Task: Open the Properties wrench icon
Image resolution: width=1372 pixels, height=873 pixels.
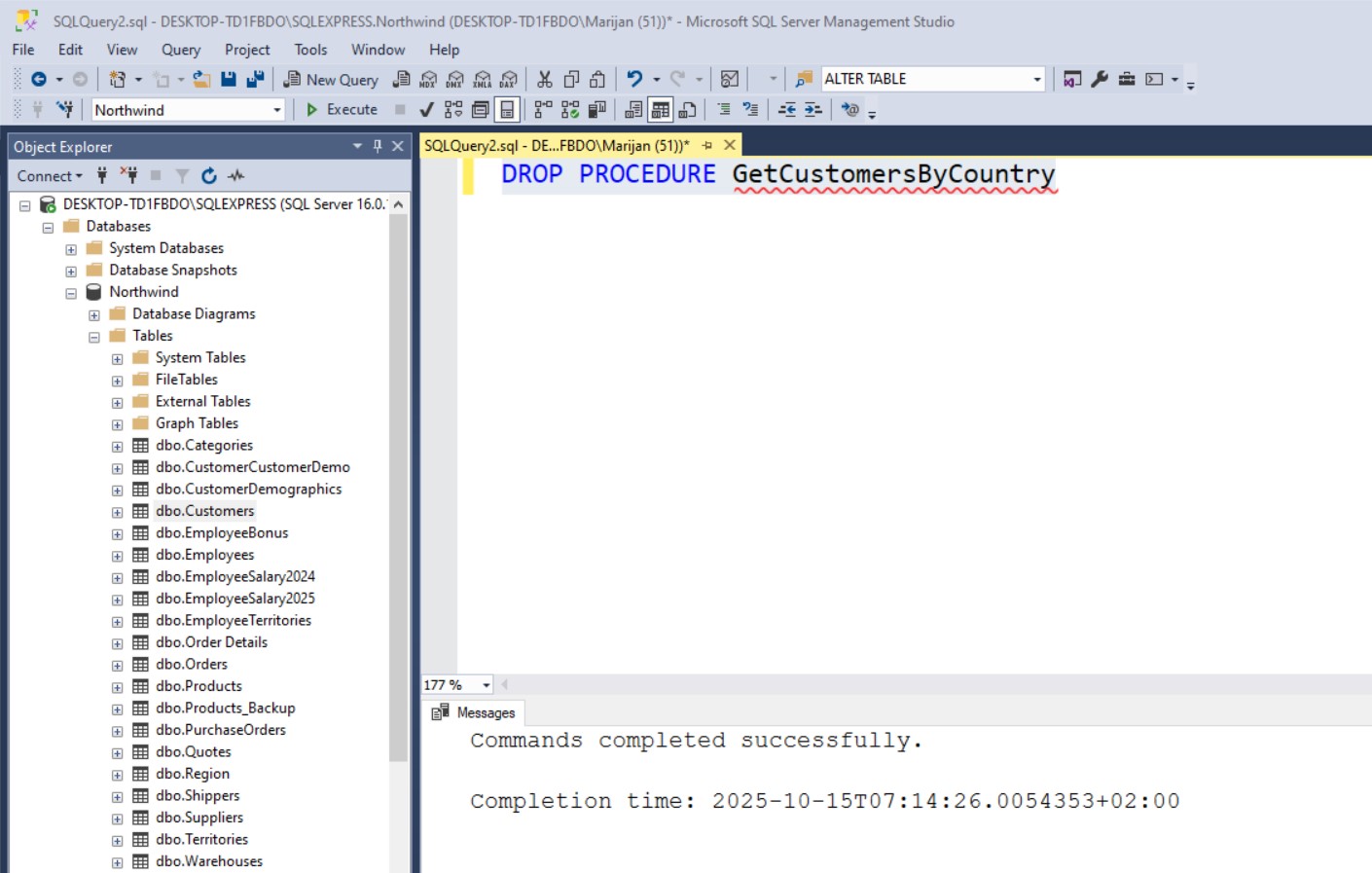Action: [x=1100, y=80]
